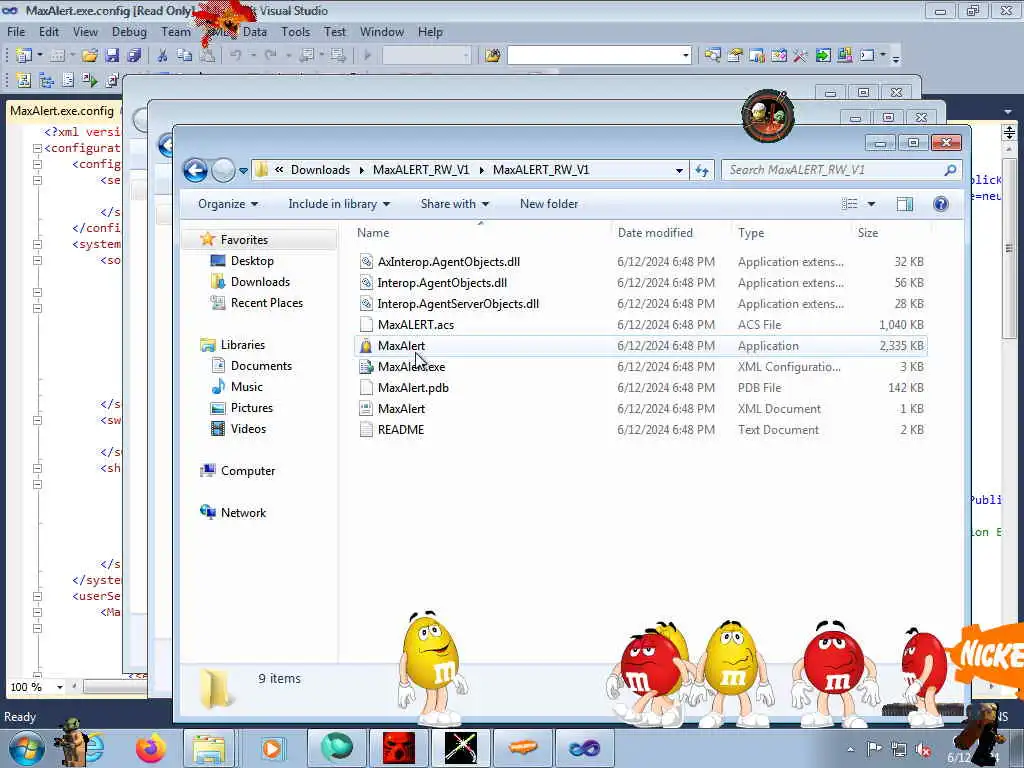Open the Explorer recent pages arrow
This screenshot has height=768, width=1024.
pos(243,171)
